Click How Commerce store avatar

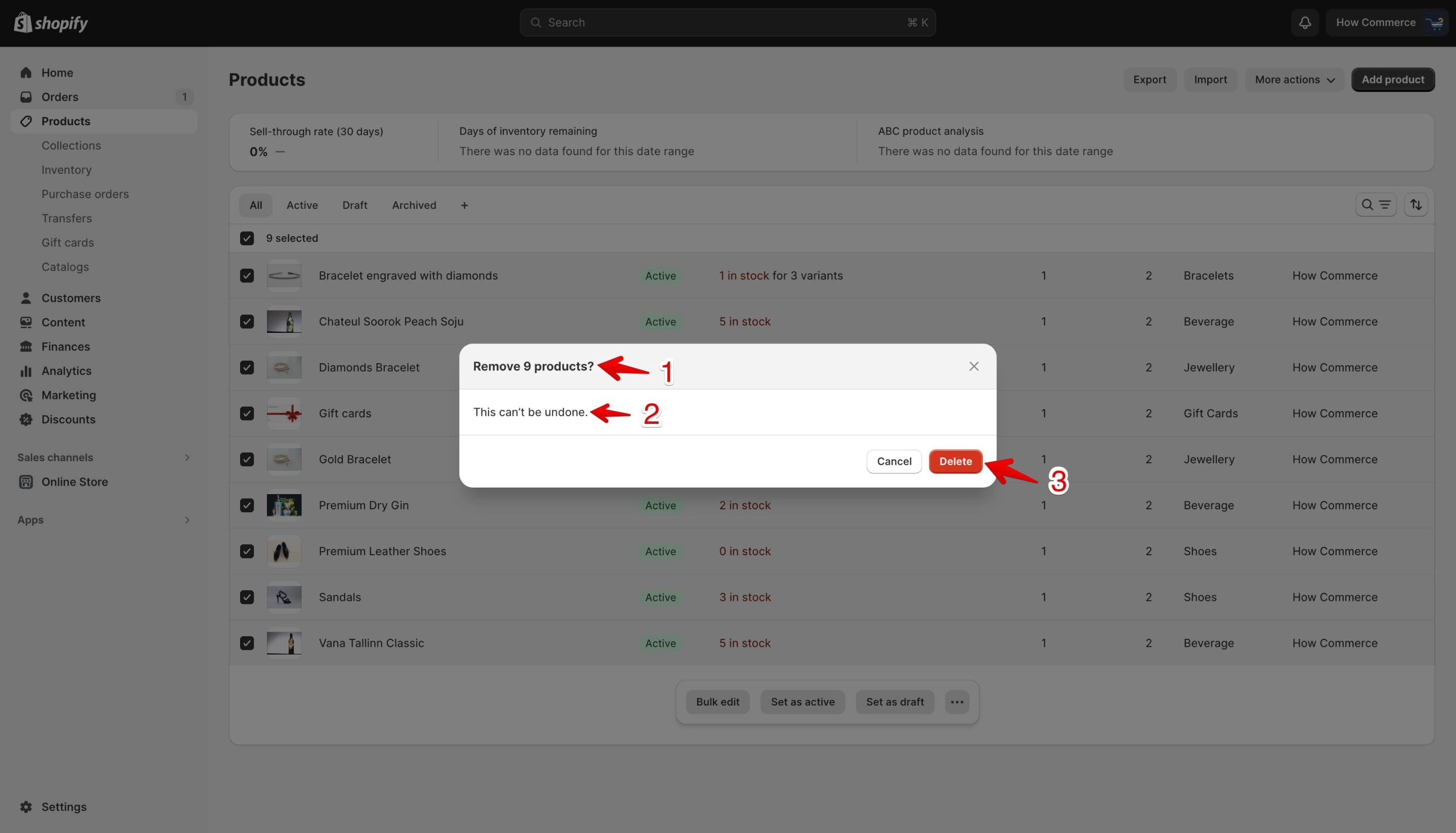1435,22
